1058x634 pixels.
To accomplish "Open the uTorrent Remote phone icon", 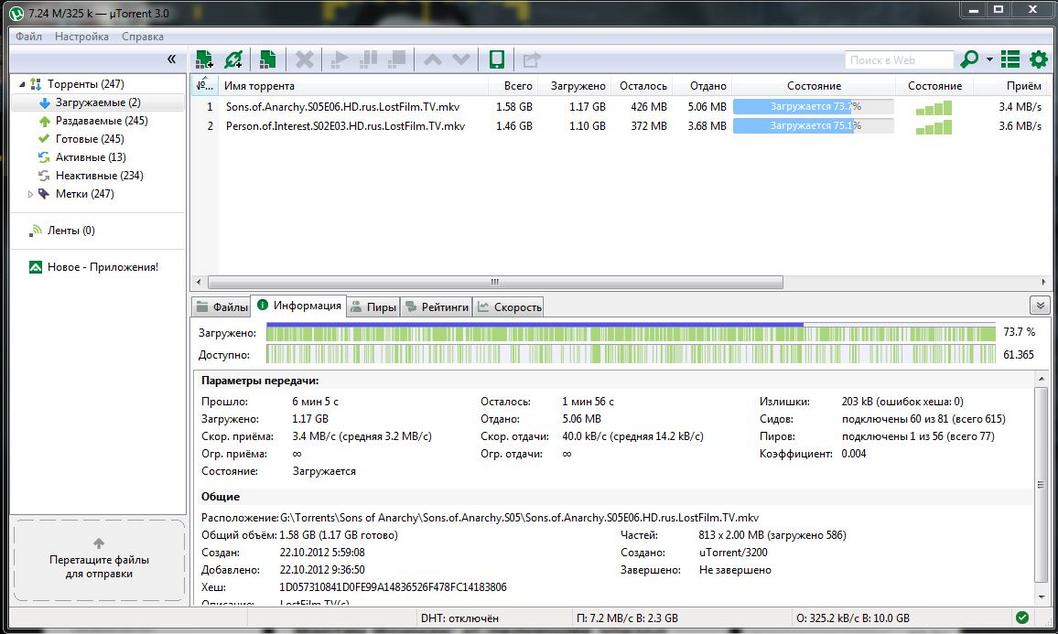I will tap(497, 59).
